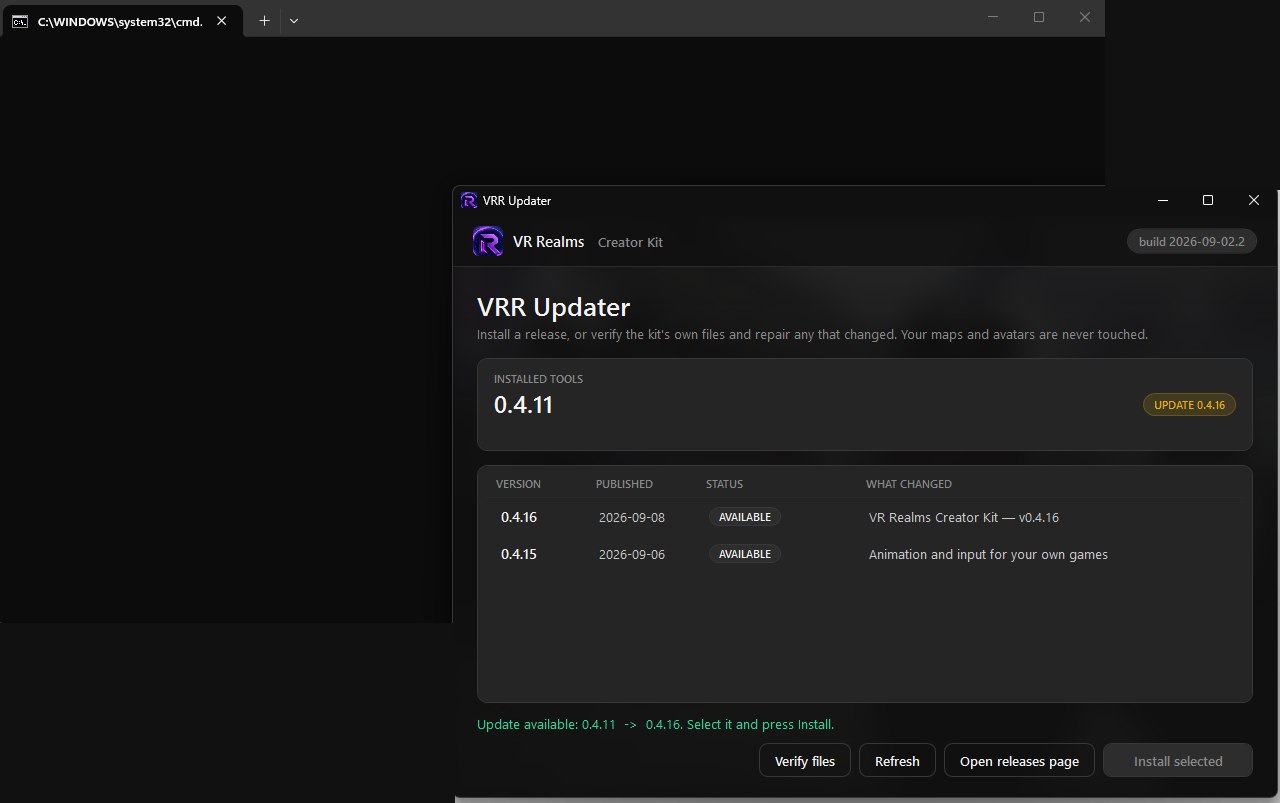Click the cmd icon in terminal tab
Screen dimensions: 1280x803
(x=20, y=20)
